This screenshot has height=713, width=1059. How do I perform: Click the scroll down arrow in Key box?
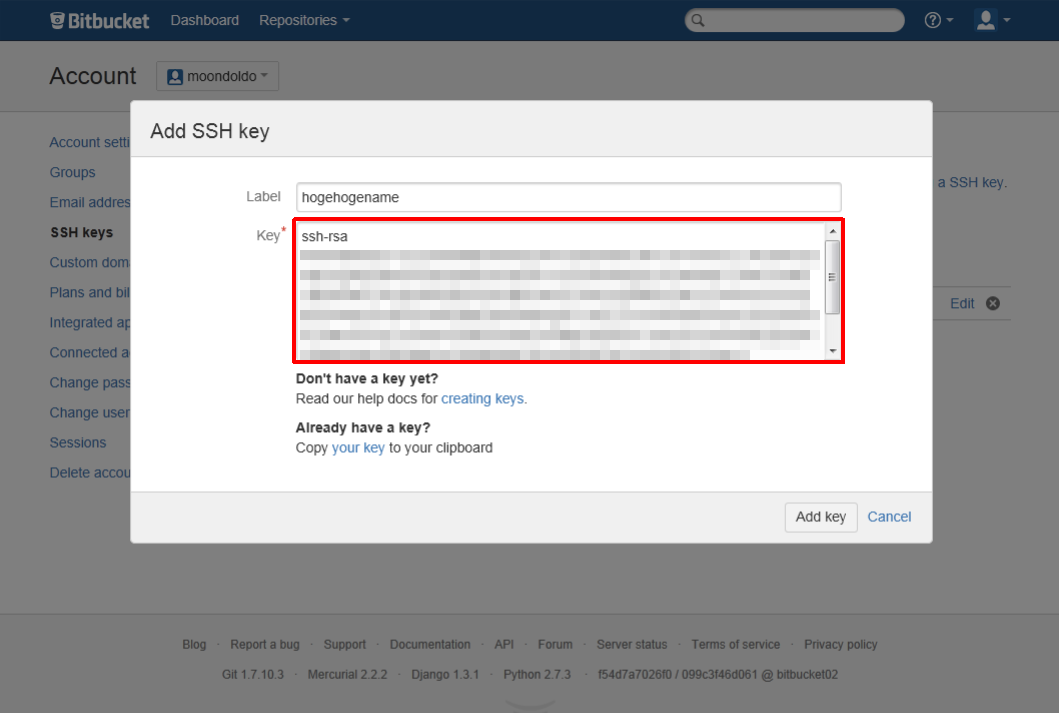point(832,351)
